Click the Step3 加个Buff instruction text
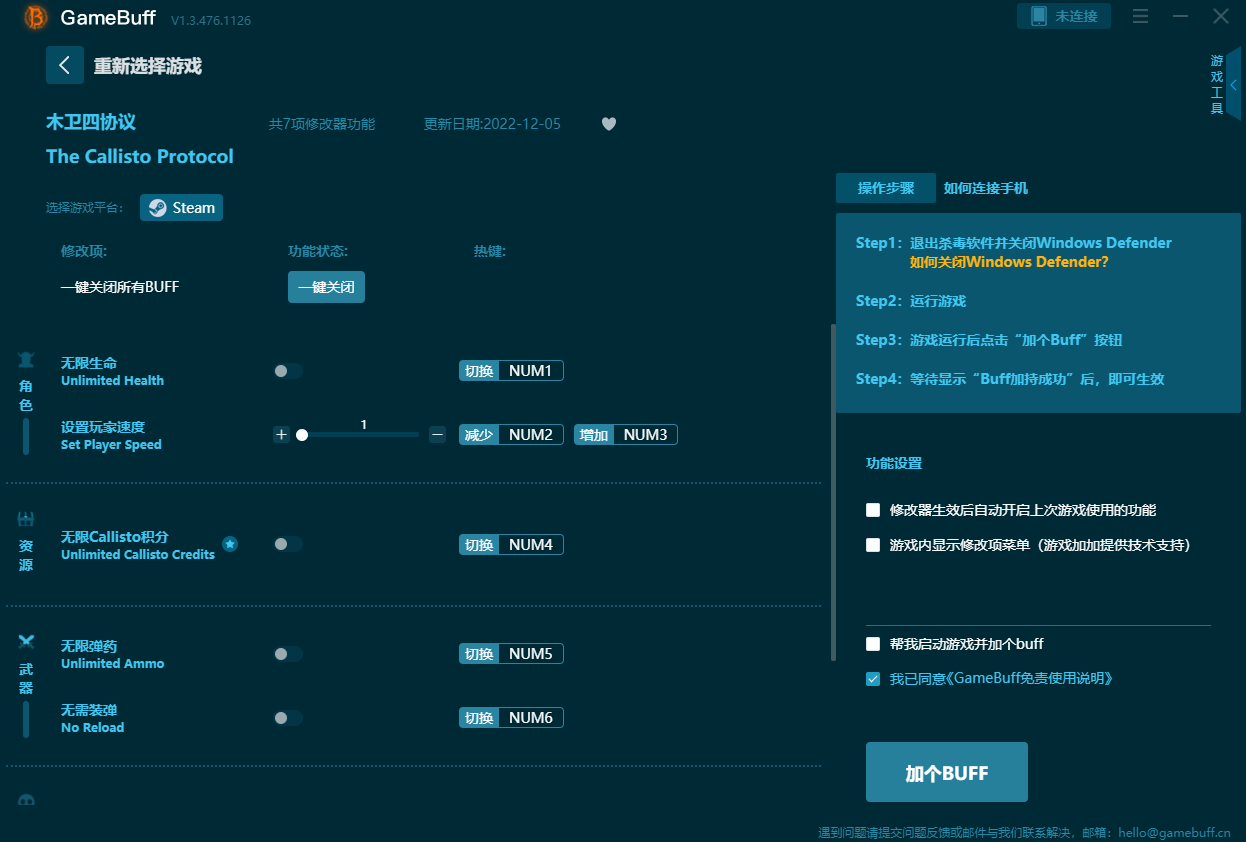Viewport: 1246px width, 842px height. [x=989, y=340]
